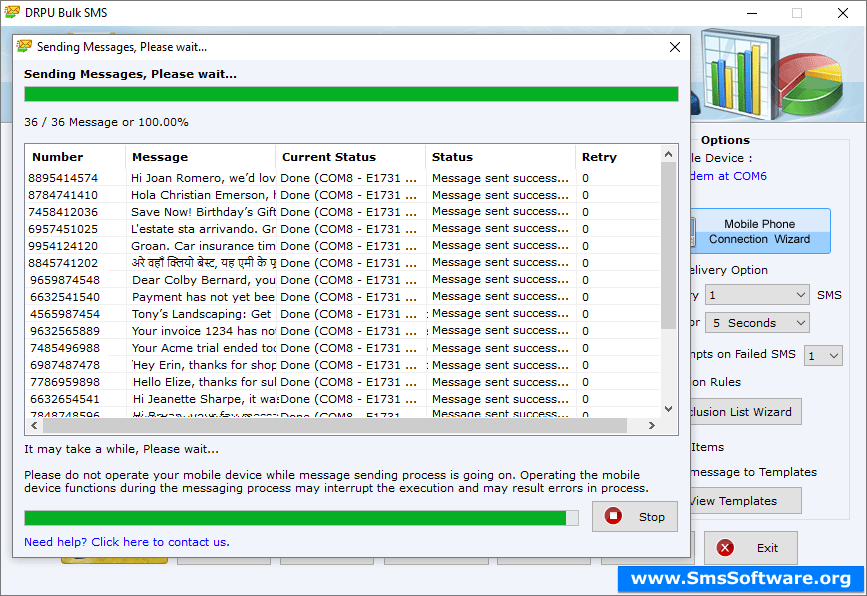Select row with number 9954124120
The image size is (867, 596).
[343, 246]
